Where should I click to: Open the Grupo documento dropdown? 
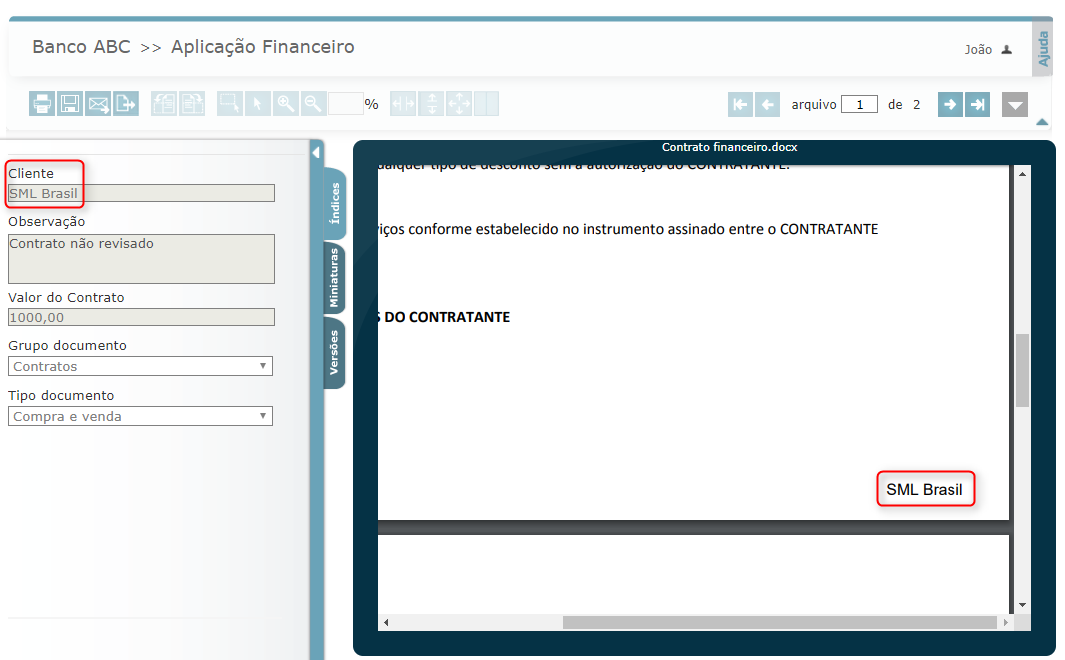140,366
